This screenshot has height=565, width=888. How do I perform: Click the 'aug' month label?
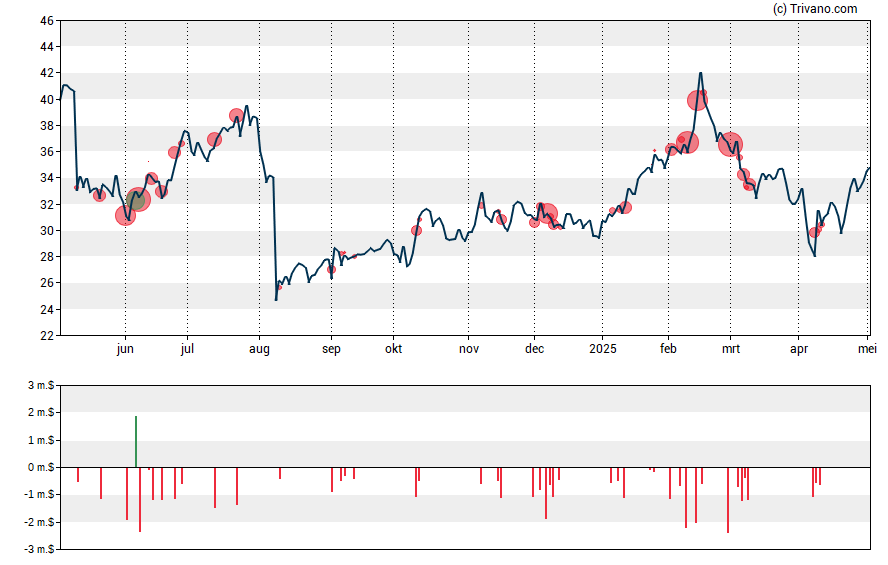pyautogui.click(x=259, y=349)
